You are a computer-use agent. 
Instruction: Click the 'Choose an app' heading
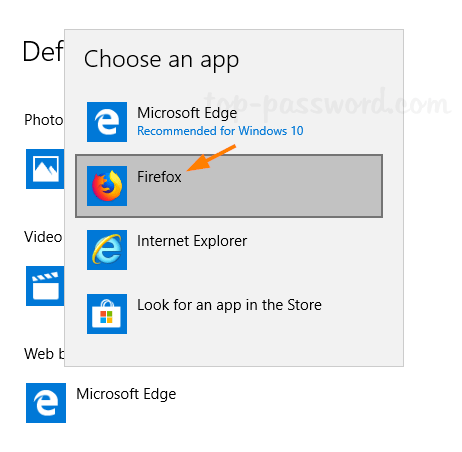tap(161, 59)
